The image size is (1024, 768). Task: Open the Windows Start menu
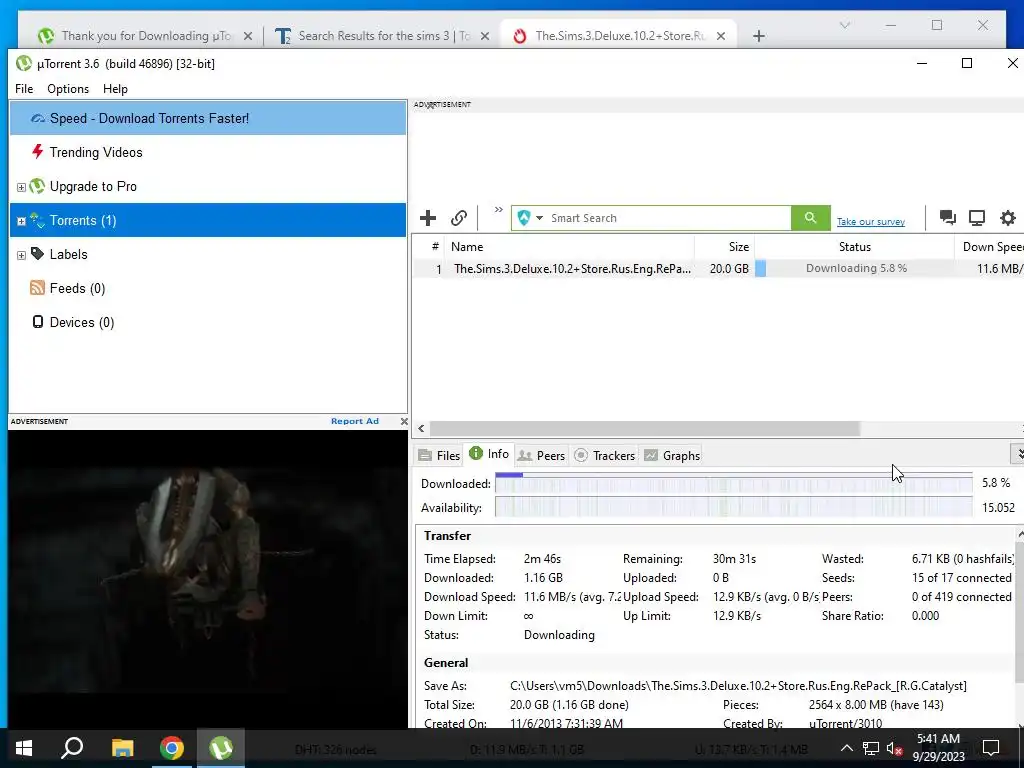[24, 748]
